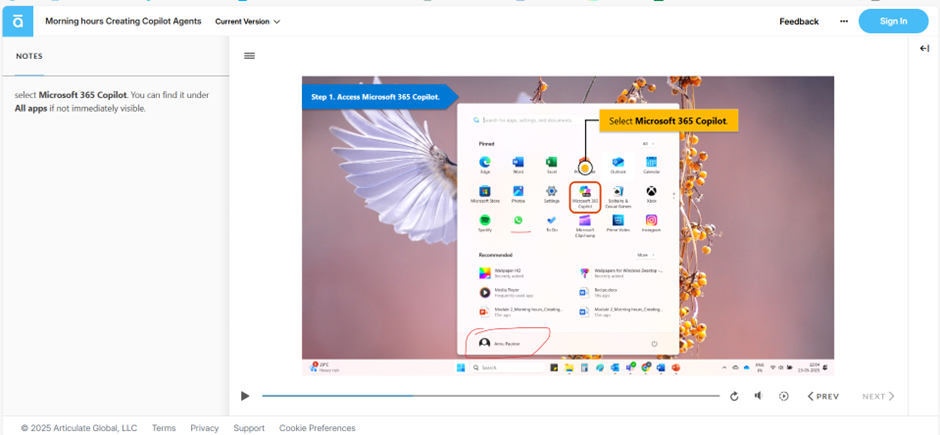The image size is (940, 435).
Task: Replay the slide using the replay icon
Action: click(x=734, y=397)
